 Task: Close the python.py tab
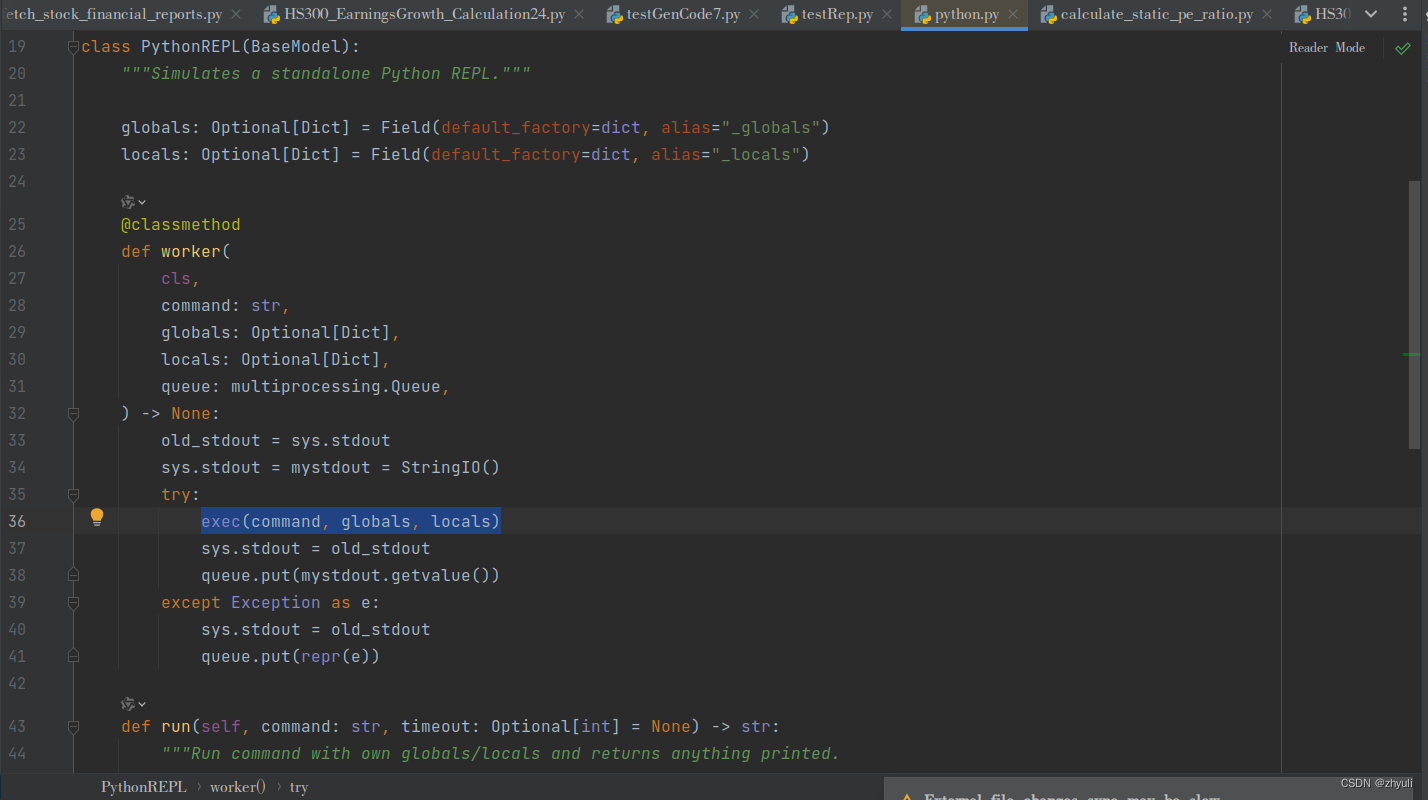(1013, 15)
